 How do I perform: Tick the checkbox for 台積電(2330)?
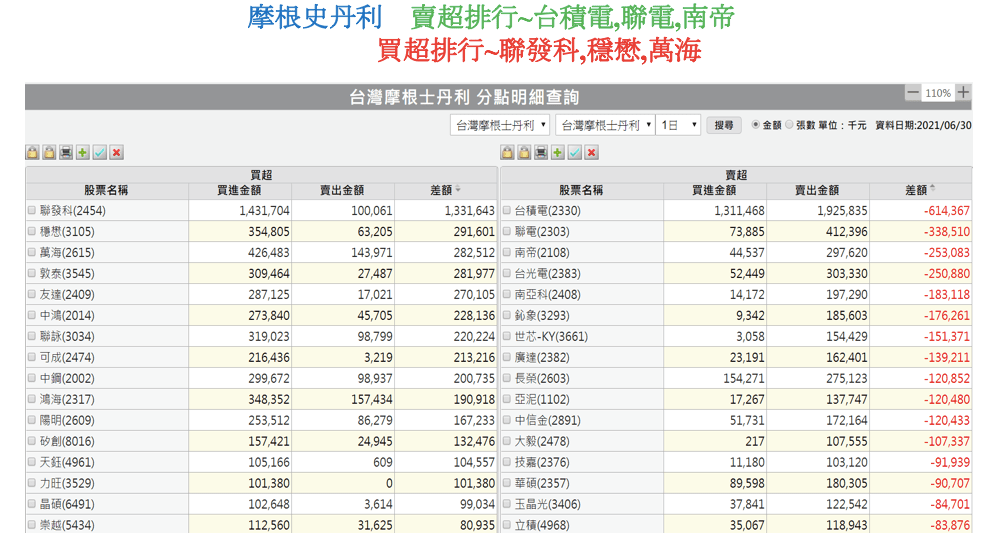pyautogui.click(x=506, y=211)
